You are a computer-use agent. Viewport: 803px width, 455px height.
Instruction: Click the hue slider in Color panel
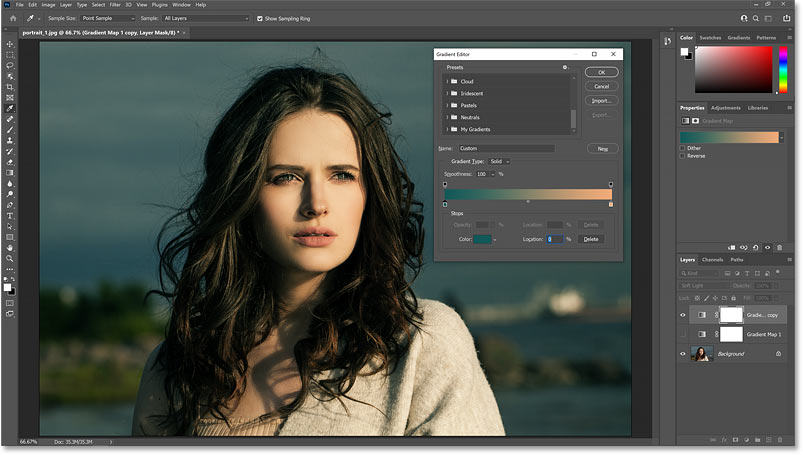tap(783, 70)
